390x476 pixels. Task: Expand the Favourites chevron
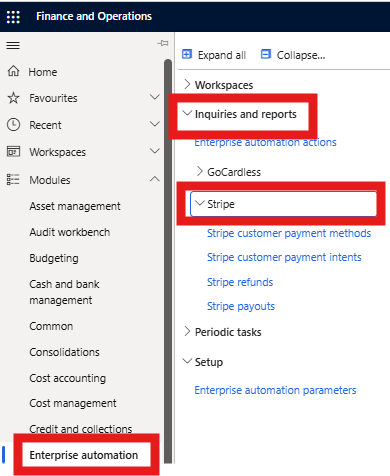click(x=155, y=97)
